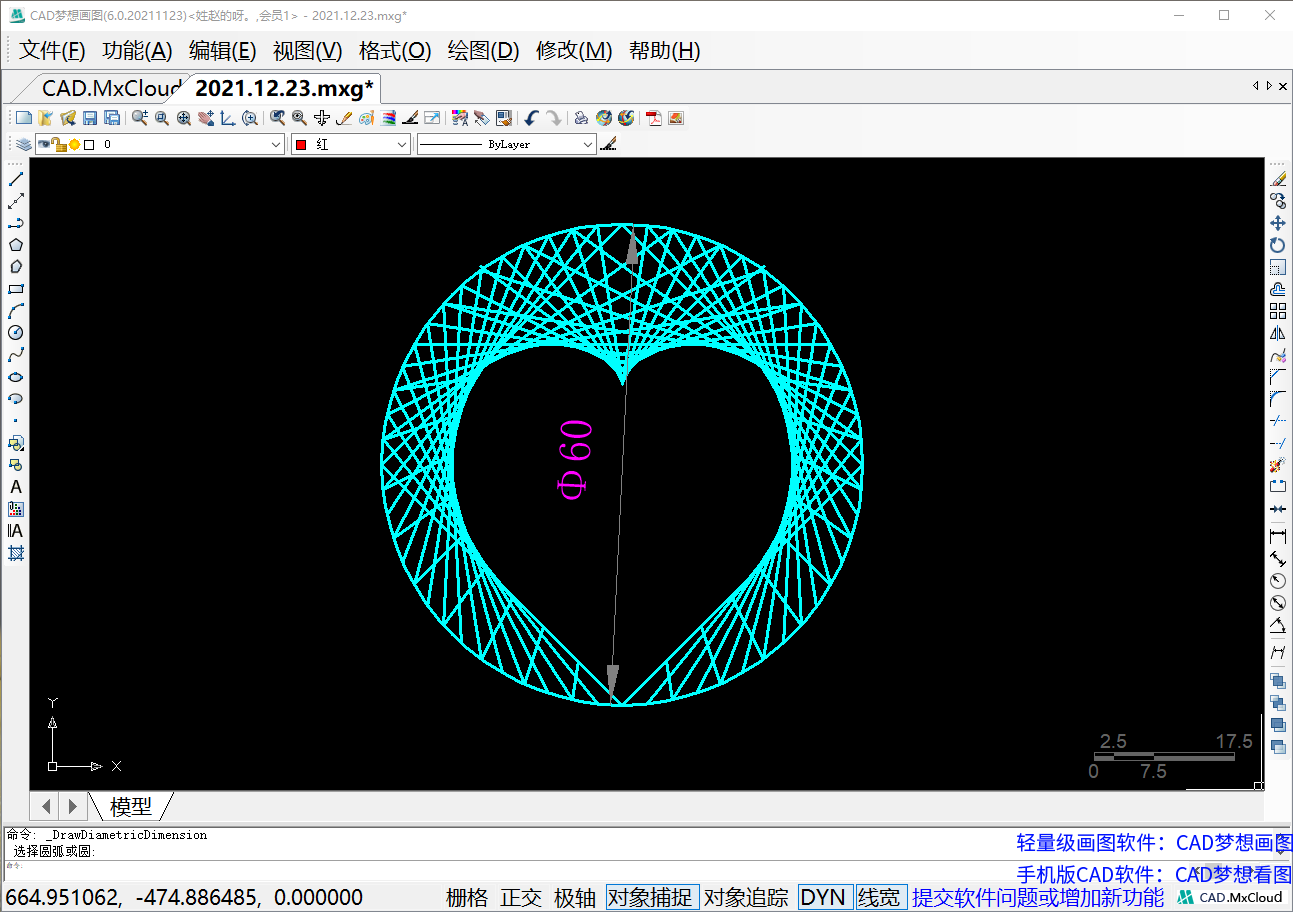Viewport: 1293px width, 912px height.
Task: Activate the Rotate tool
Action: [x=1278, y=245]
